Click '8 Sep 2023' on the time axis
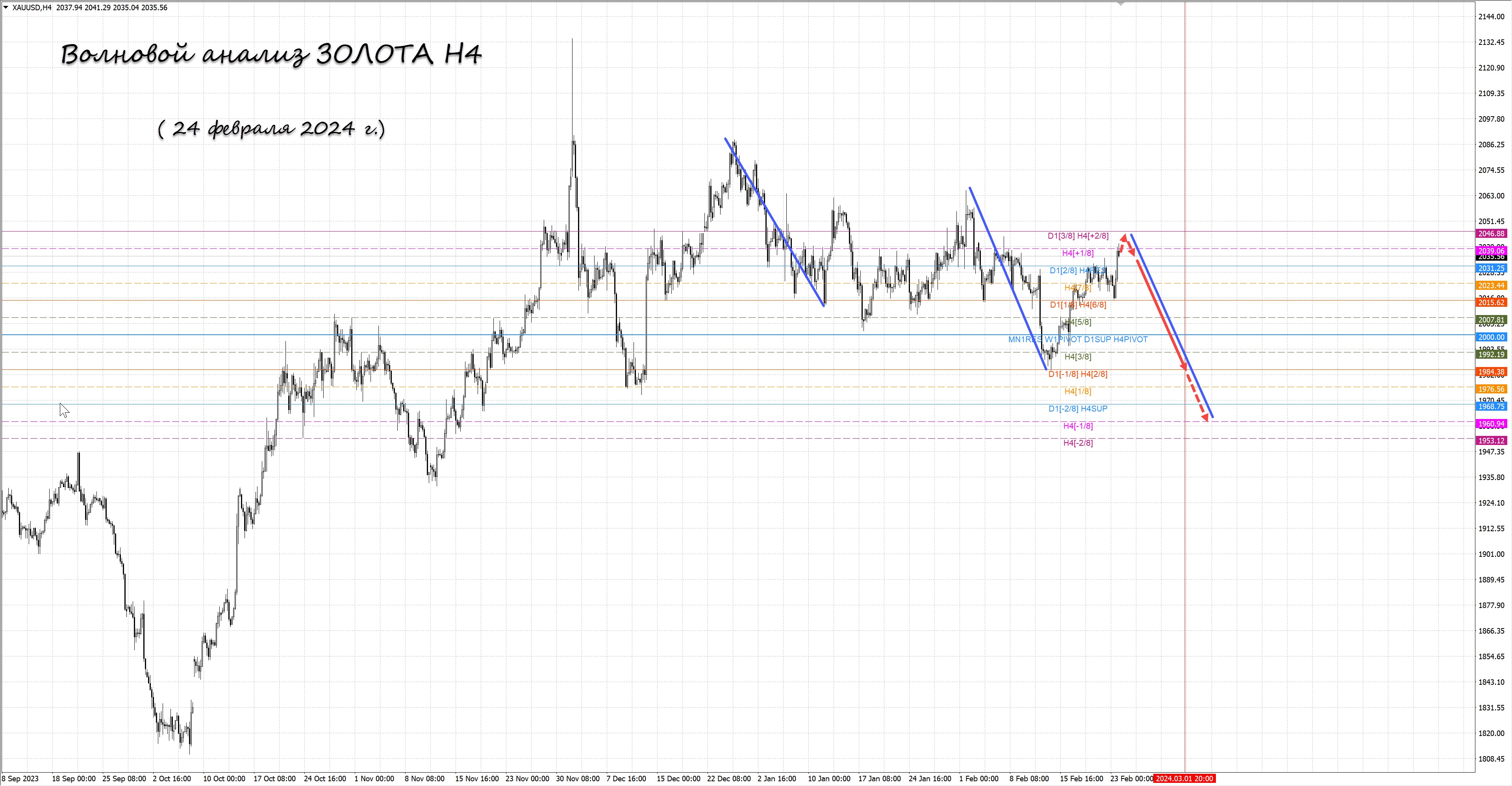 (20, 779)
